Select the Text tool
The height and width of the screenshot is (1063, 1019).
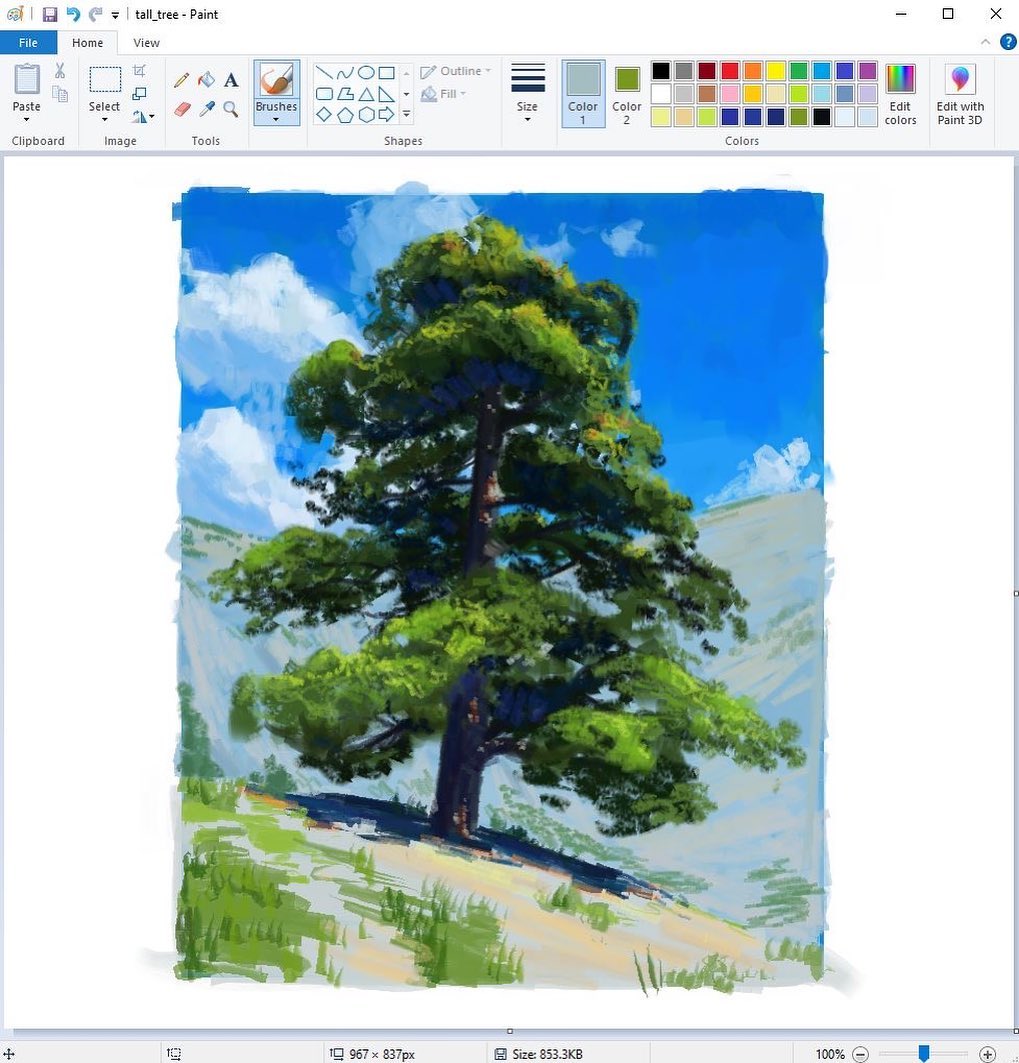click(x=231, y=80)
